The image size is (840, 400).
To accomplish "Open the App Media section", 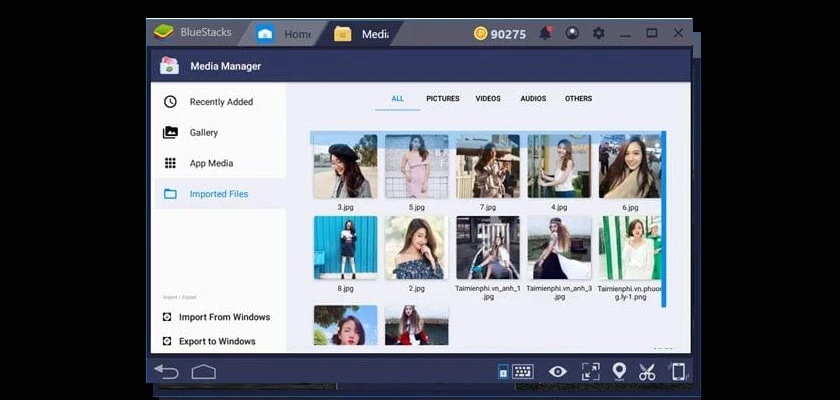I will [220, 163].
